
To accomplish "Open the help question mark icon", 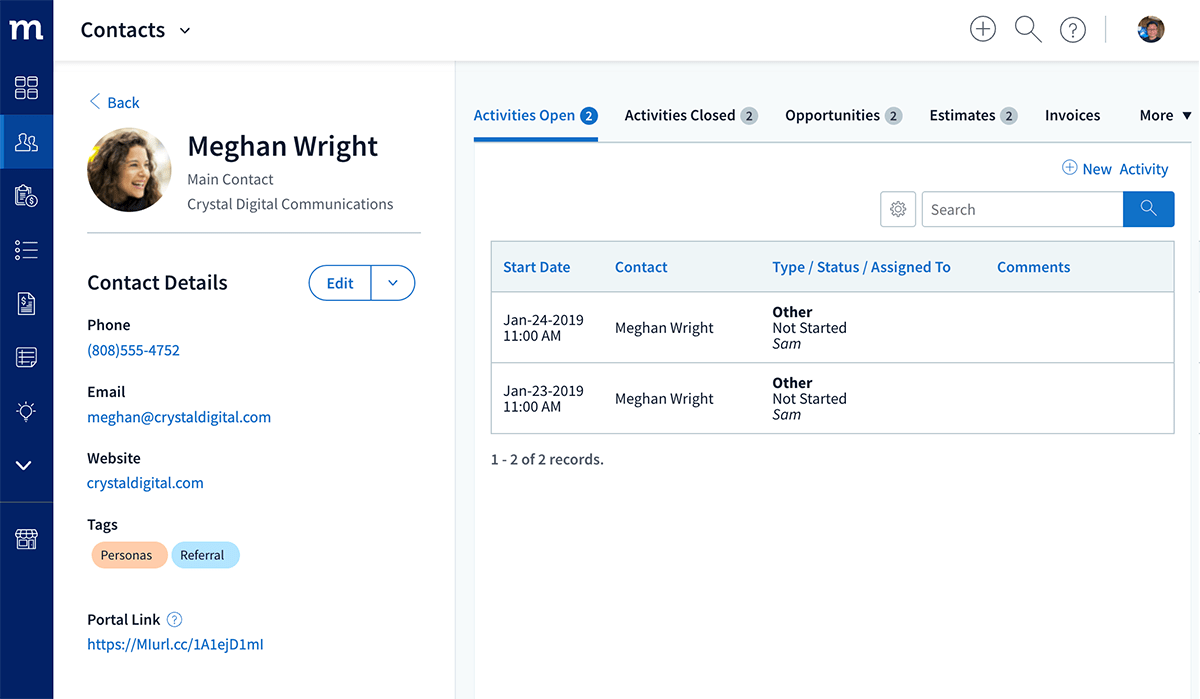I will [1073, 30].
